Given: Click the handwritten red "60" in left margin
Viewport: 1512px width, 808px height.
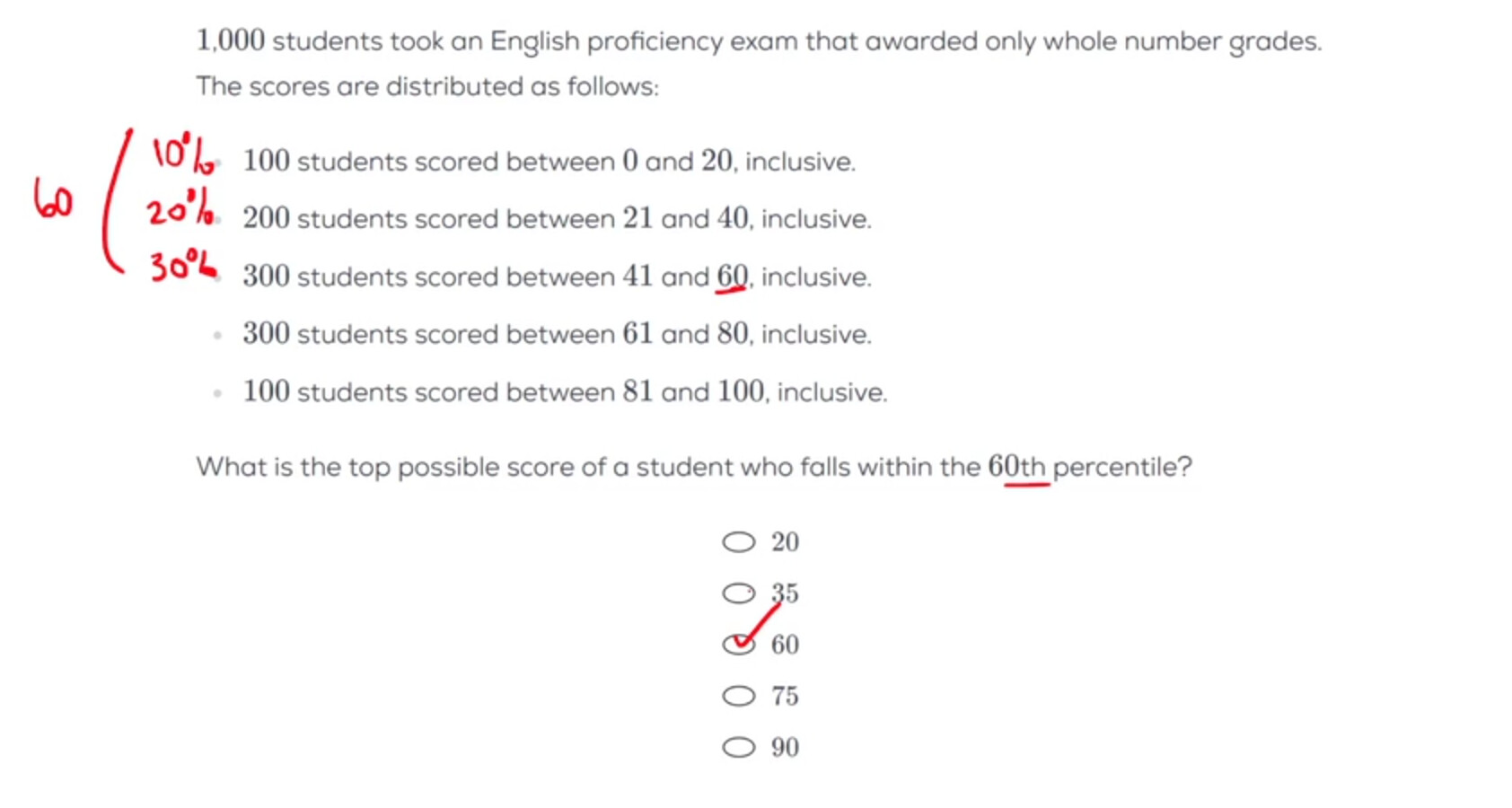Looking at the screenshot, I should pos(53,199).
